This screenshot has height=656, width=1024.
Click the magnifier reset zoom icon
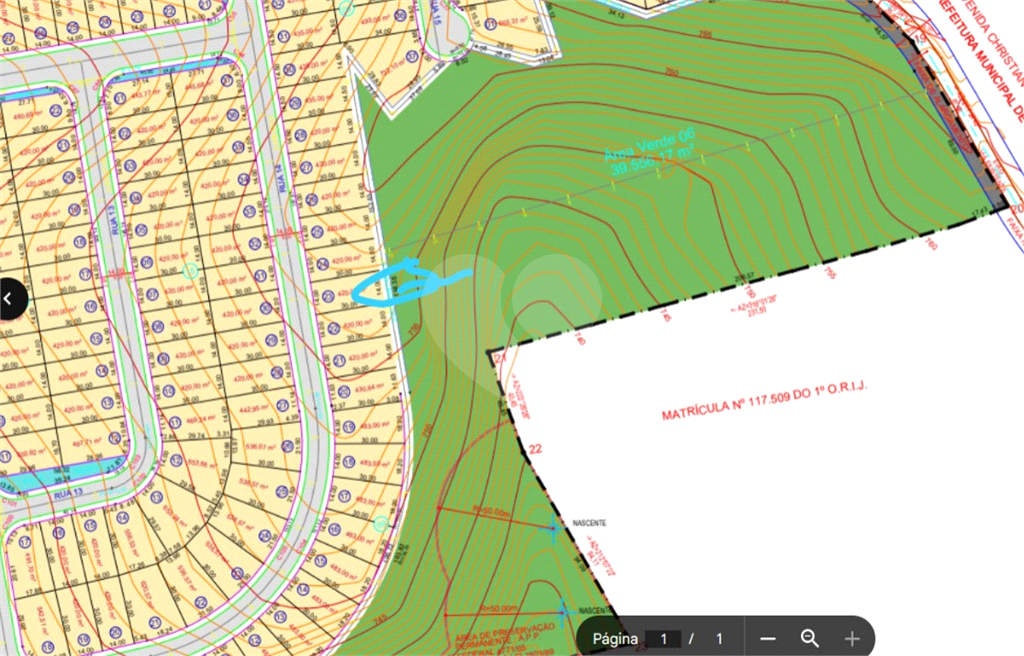tap(809, 638)
